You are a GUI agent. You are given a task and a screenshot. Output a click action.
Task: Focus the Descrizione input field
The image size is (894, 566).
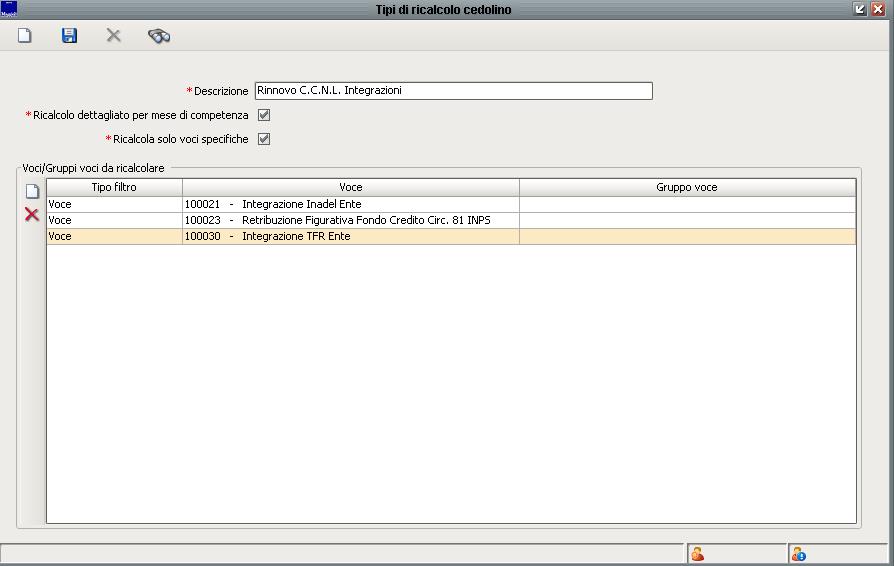click(x=453, y=91)
